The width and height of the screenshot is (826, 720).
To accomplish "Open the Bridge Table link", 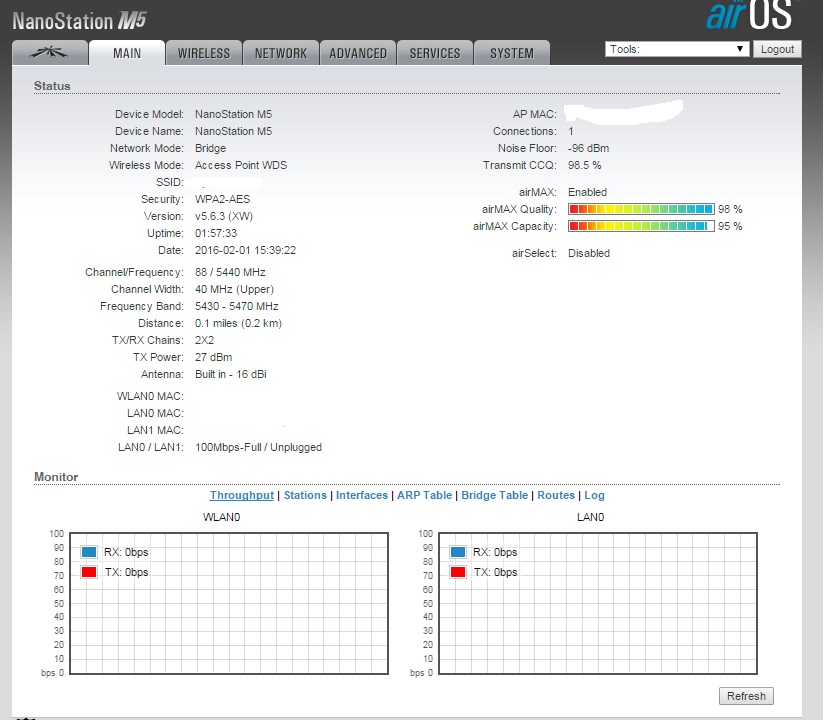I will click(495, 495).
